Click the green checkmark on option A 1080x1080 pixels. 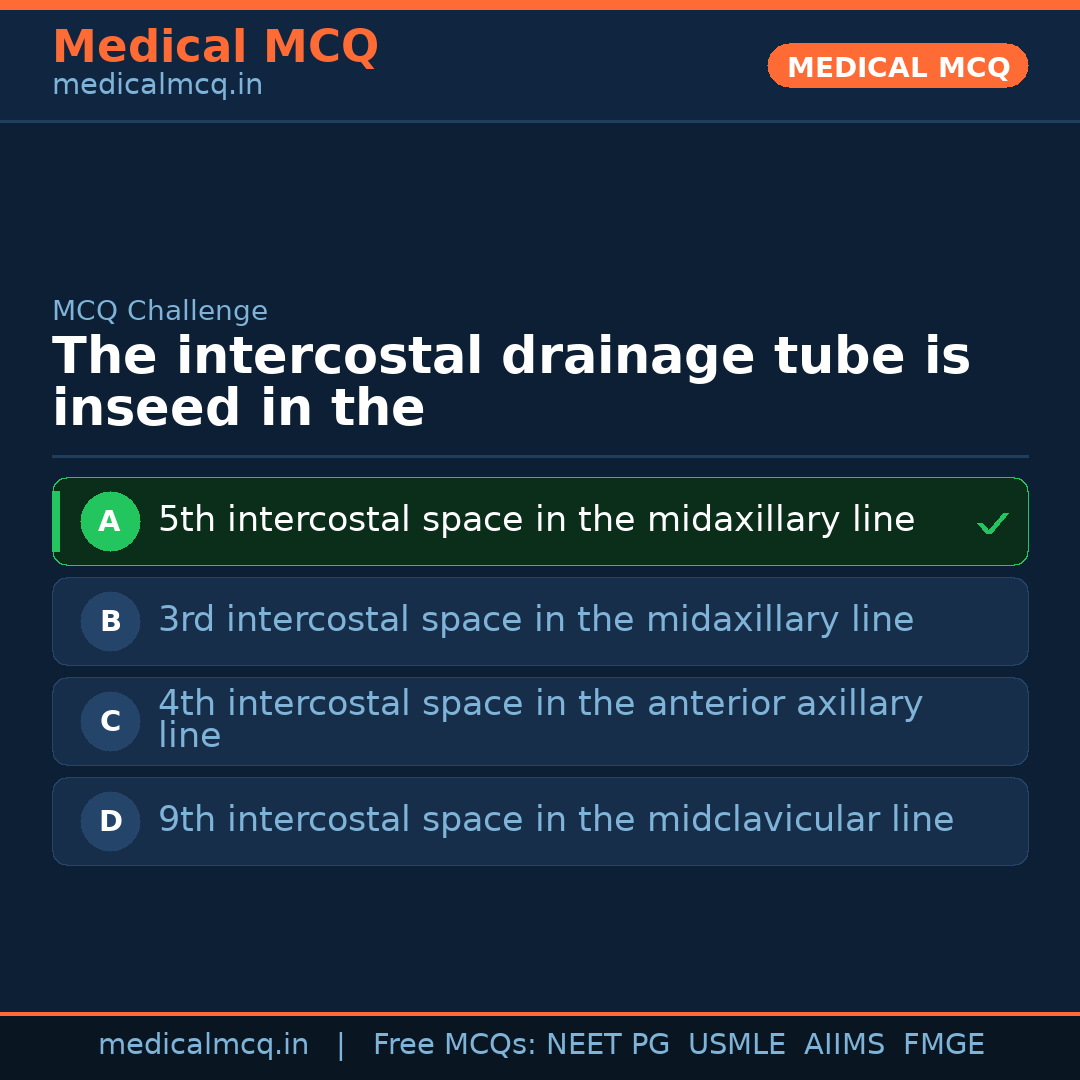(x=992, y=523)
